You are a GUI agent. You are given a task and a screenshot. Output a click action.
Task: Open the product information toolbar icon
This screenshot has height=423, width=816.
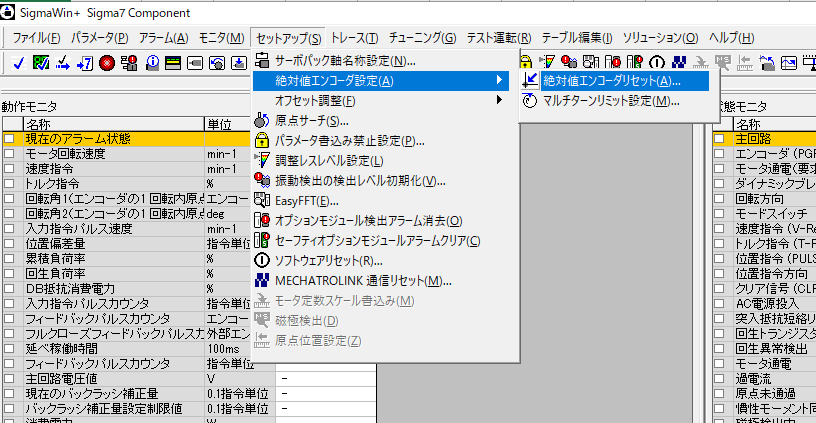point(151,63)
